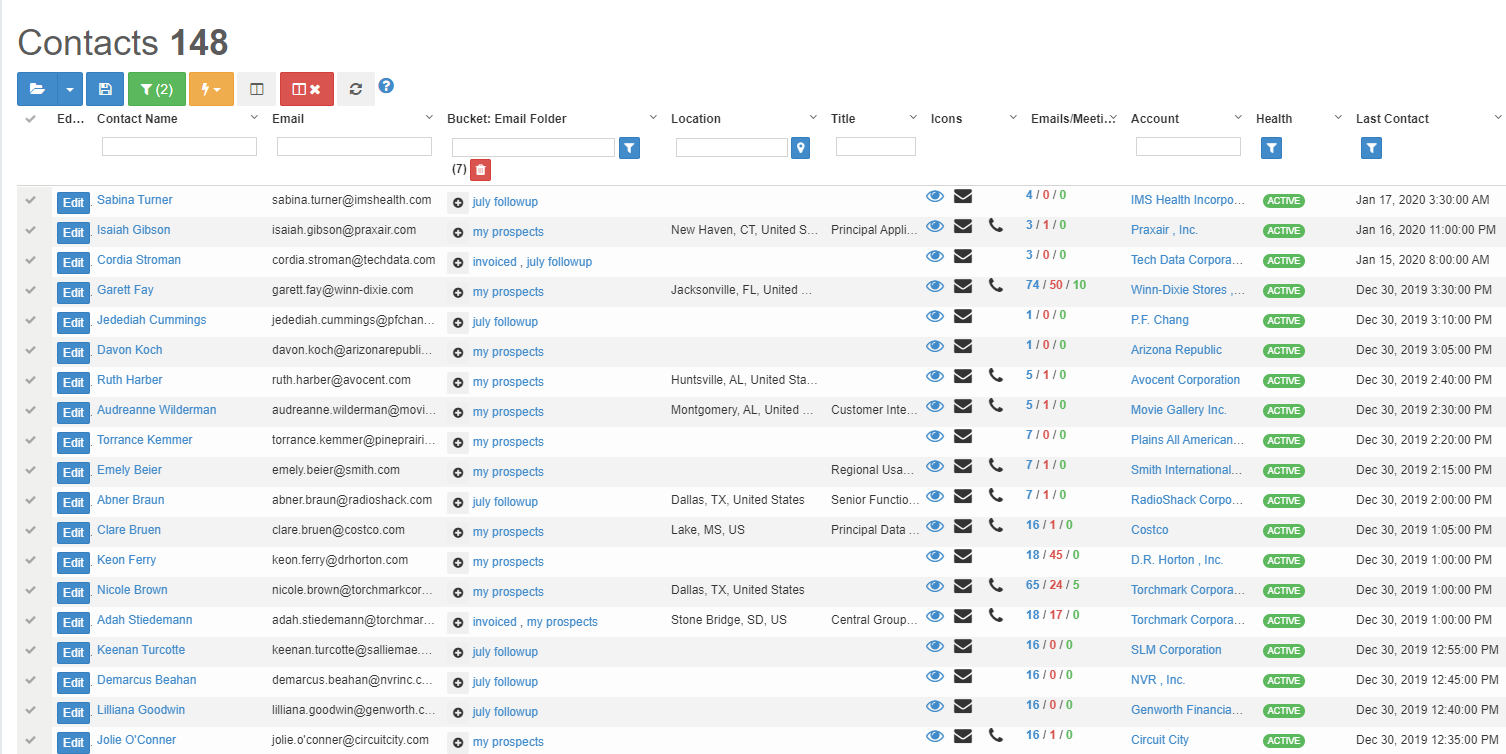Call Jolie O'Conner using phone icon
Image resolution: width=1506 pixels, height=754 pixels.
995,736
